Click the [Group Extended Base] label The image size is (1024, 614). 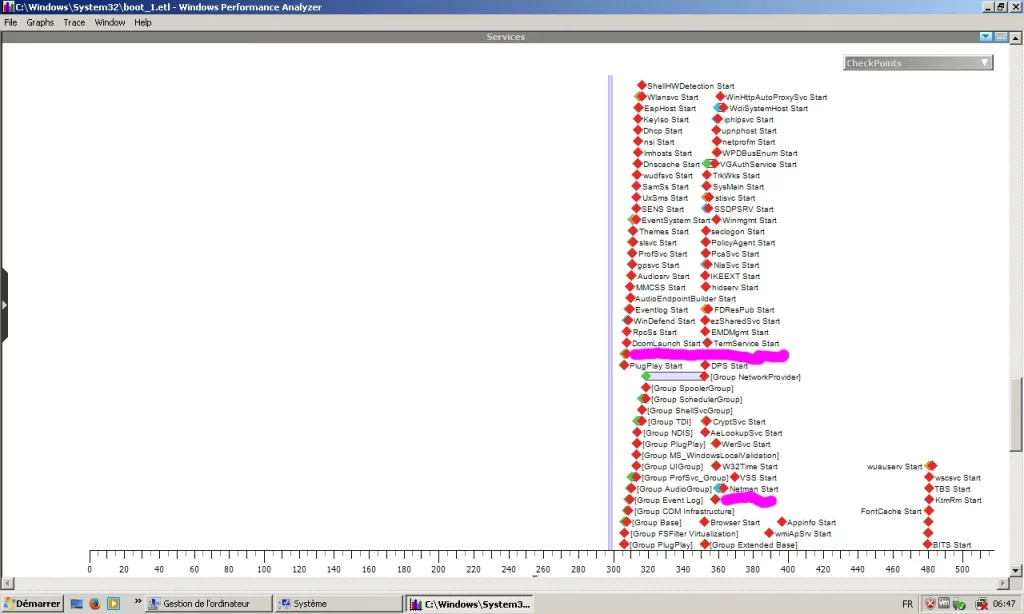point(753,545)
